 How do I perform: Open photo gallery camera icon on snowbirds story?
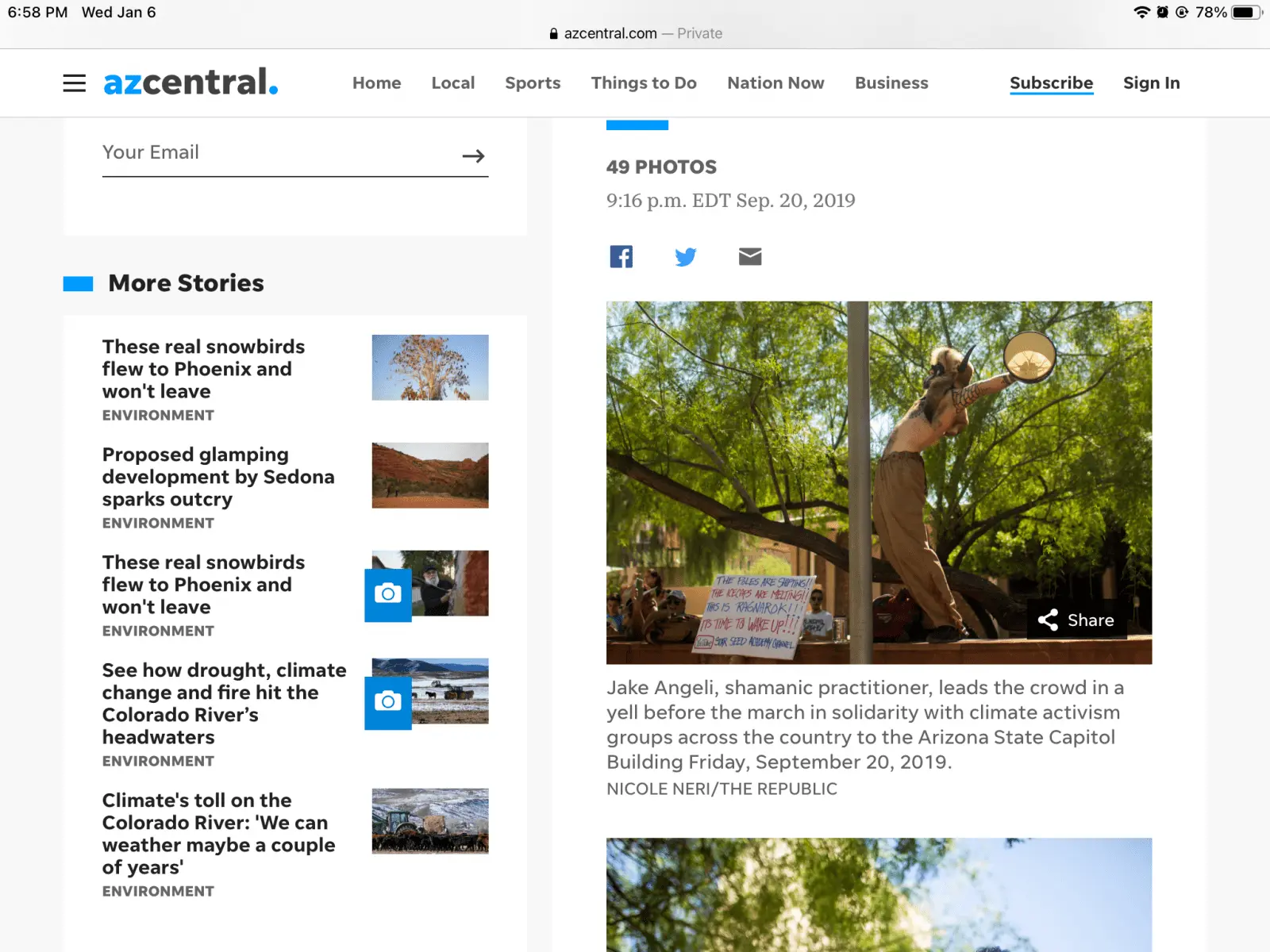388,594
